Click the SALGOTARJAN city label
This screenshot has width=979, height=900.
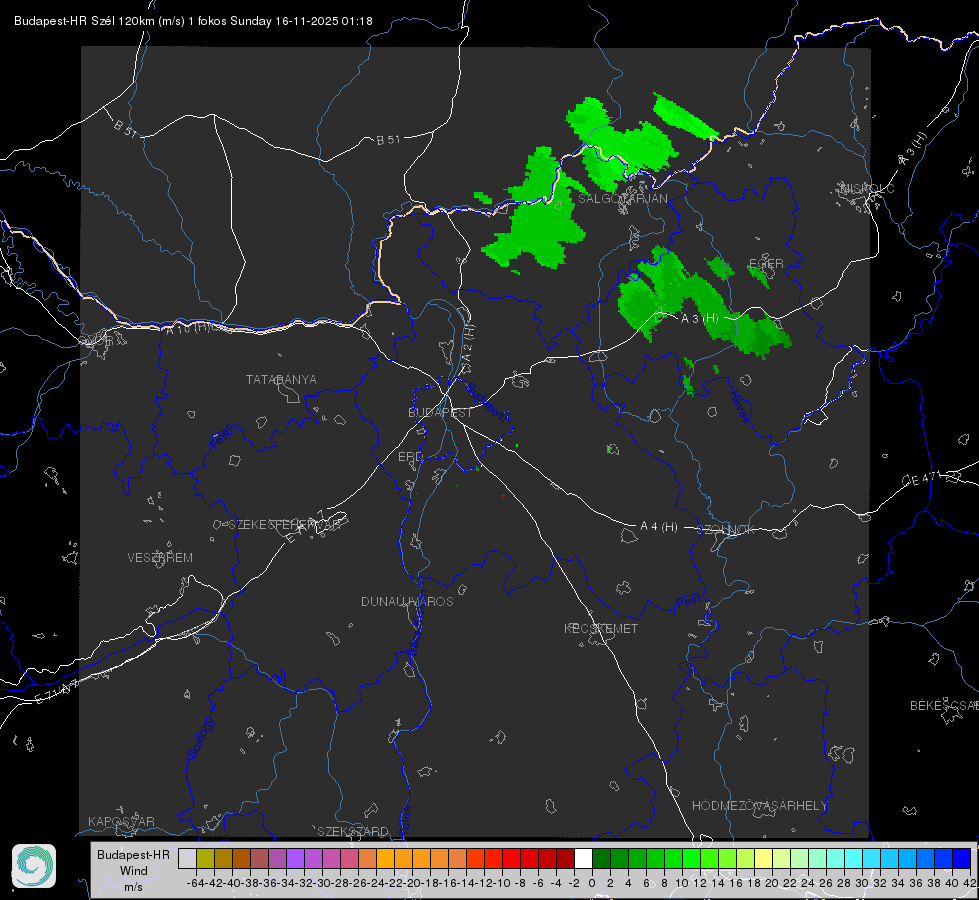[622, 199]
